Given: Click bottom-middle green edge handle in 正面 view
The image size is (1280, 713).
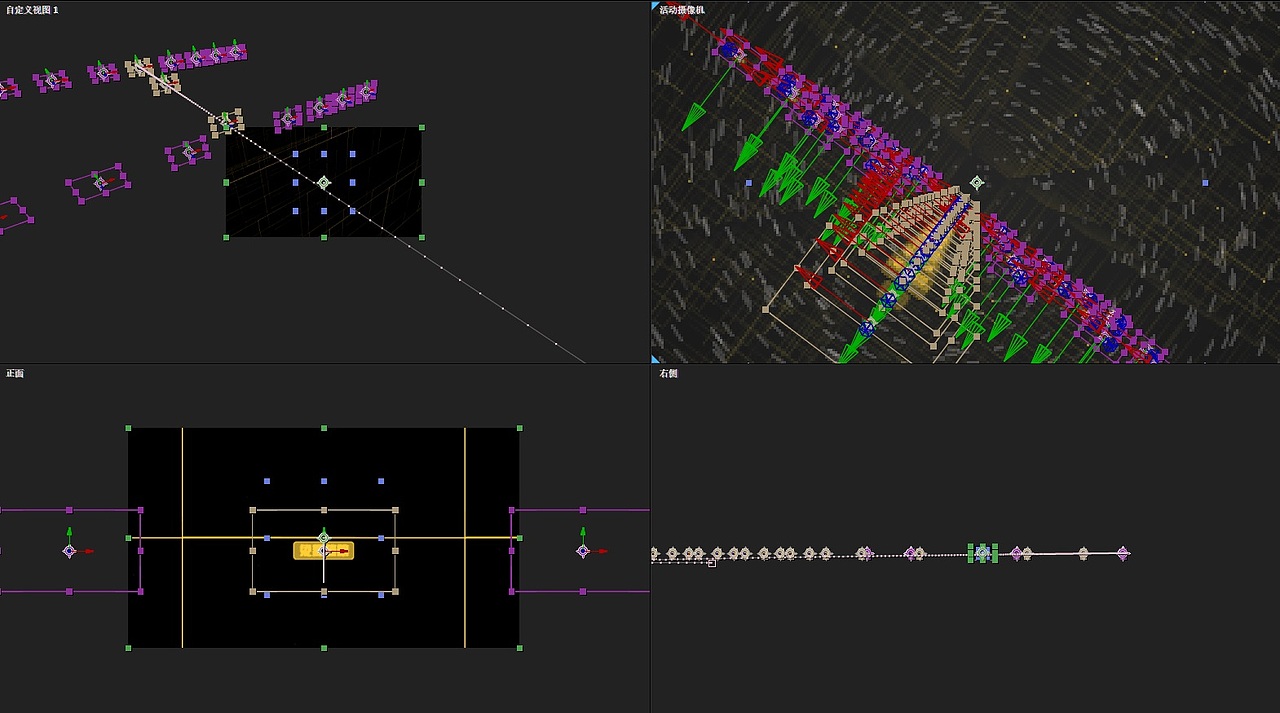Looking at the screenshot, I should (324, 648).
